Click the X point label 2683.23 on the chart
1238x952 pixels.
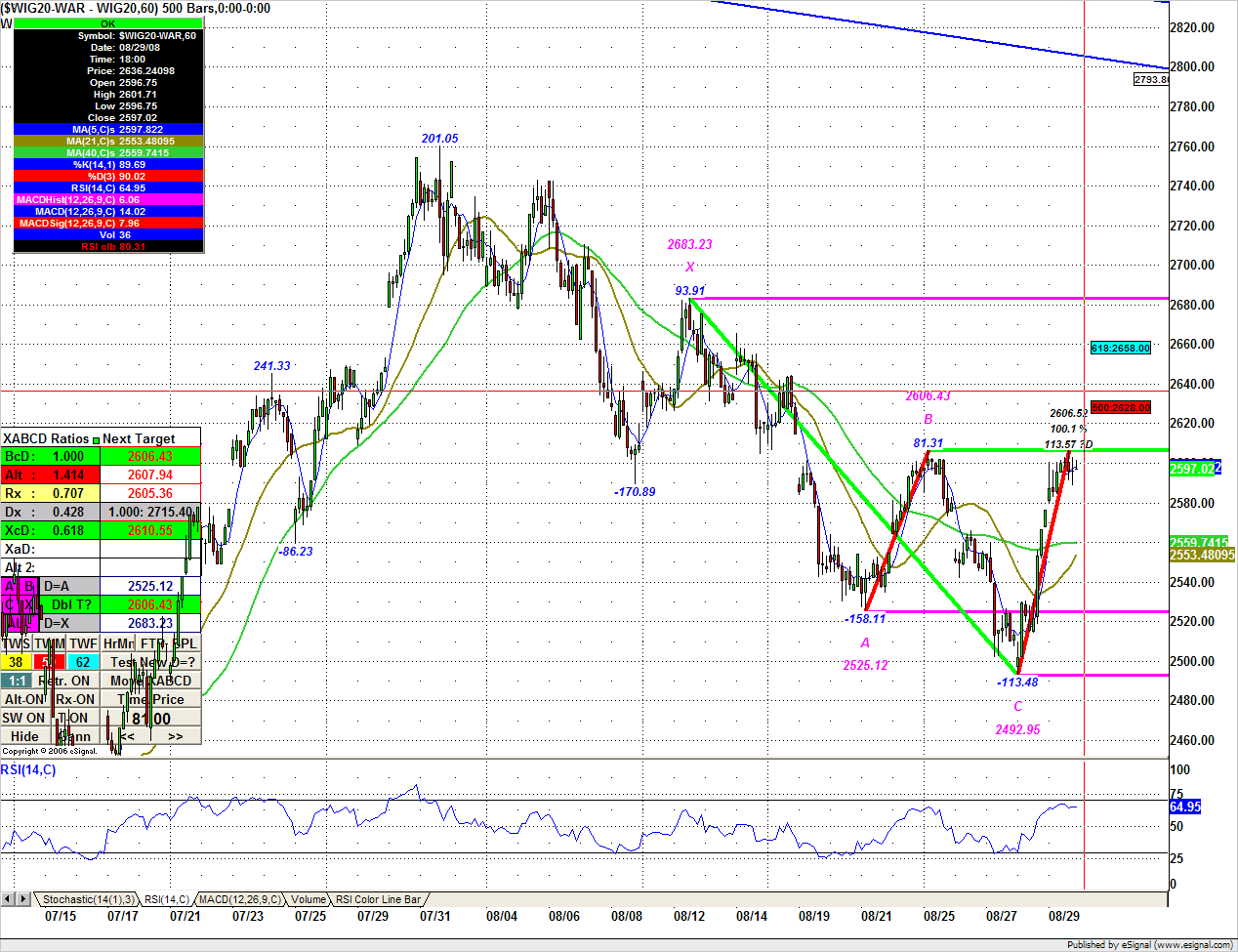pyautogui.click(x=690, y=245)
